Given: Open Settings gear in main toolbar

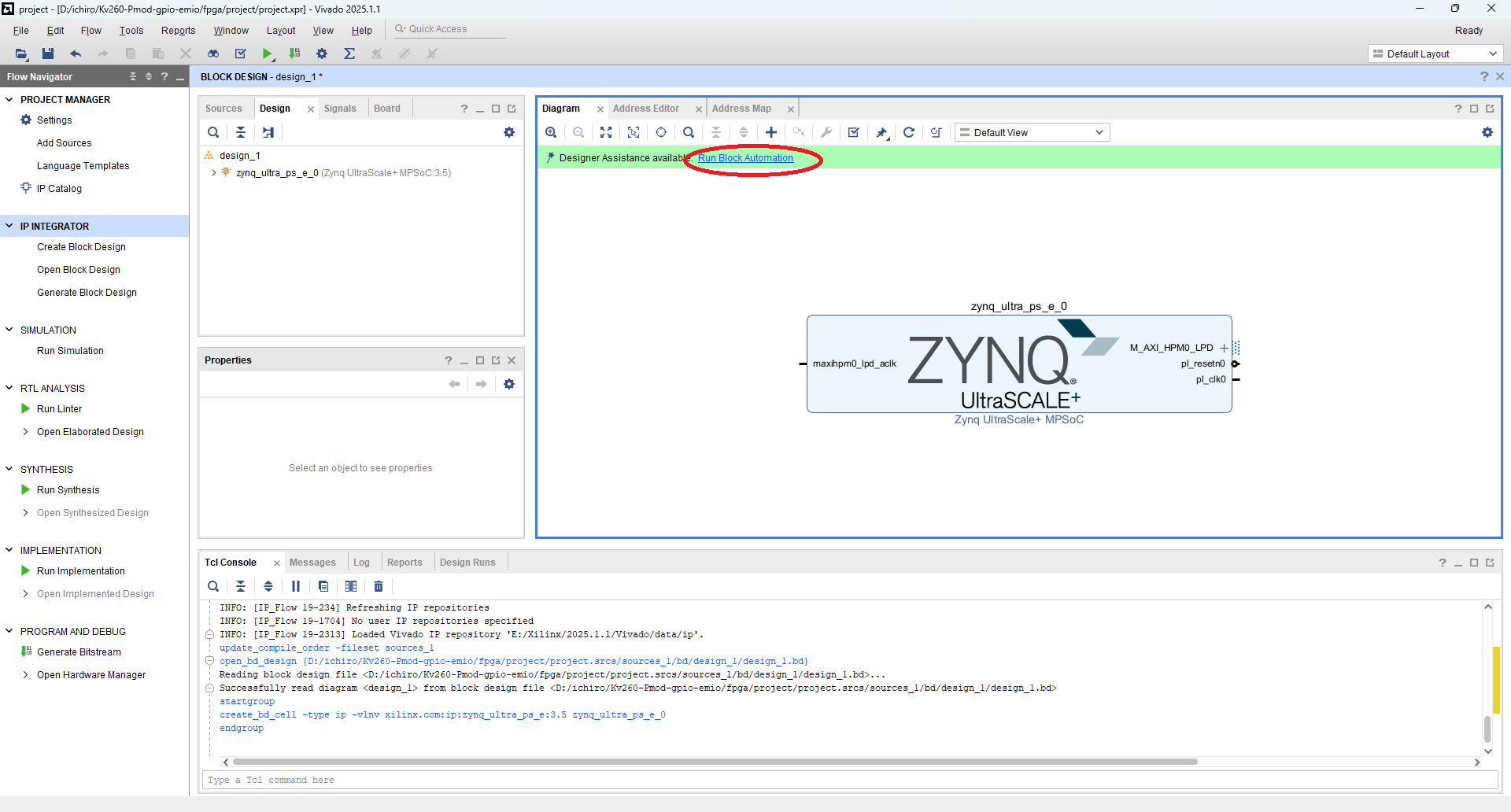Looking at the screenshot, I should click(322, 54).
